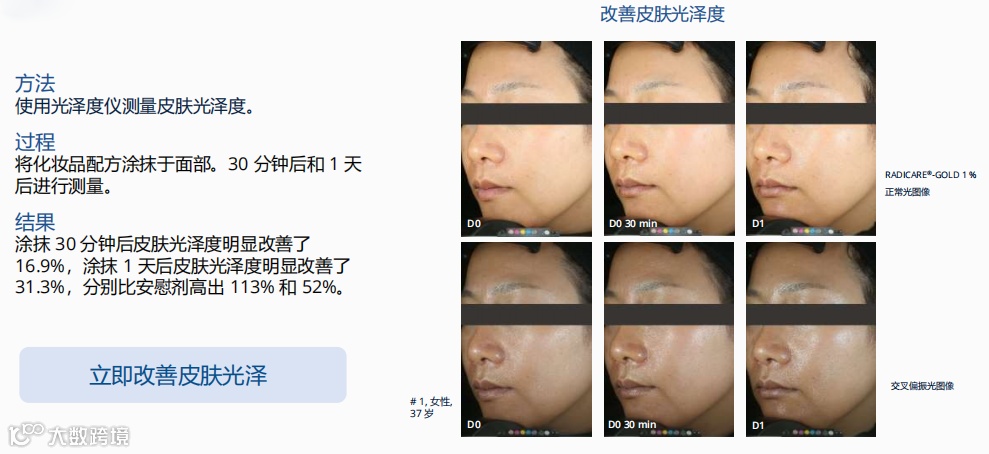
Task: Open the top-row D0 30 min photo
Action: pyautogui.click(x=669, y=139)
